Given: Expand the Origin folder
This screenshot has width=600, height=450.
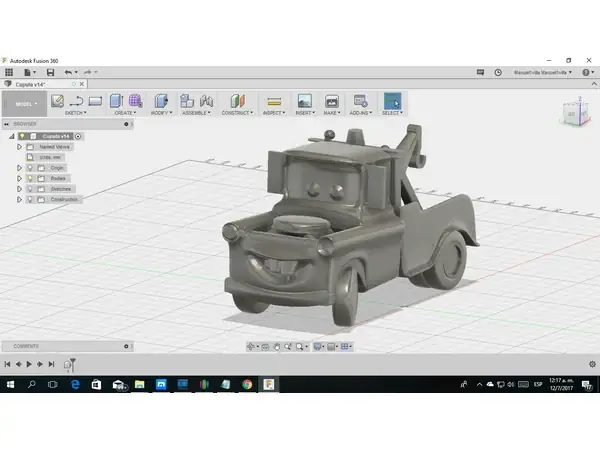Looking at the screenshot, I should coord(19,168).
